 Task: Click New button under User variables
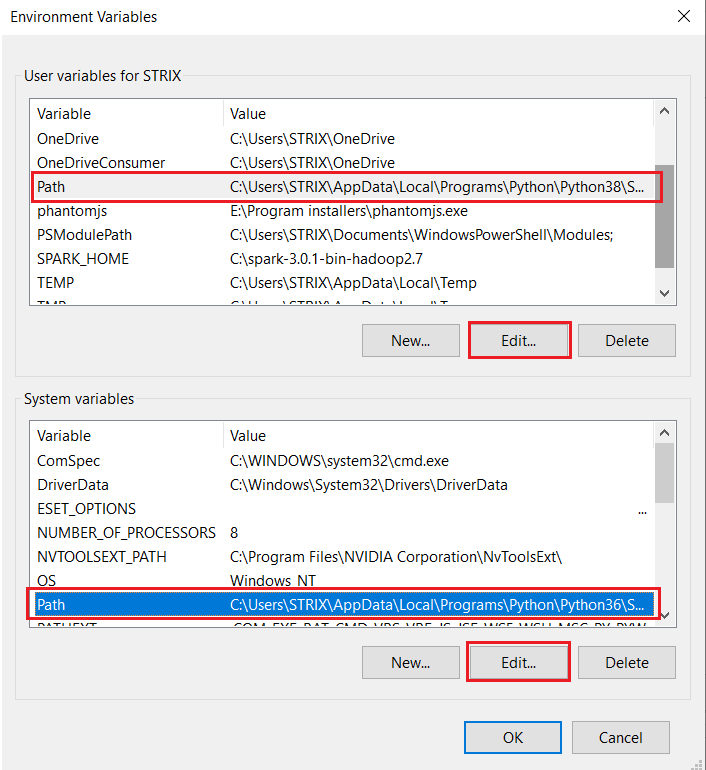pos(410,340)
